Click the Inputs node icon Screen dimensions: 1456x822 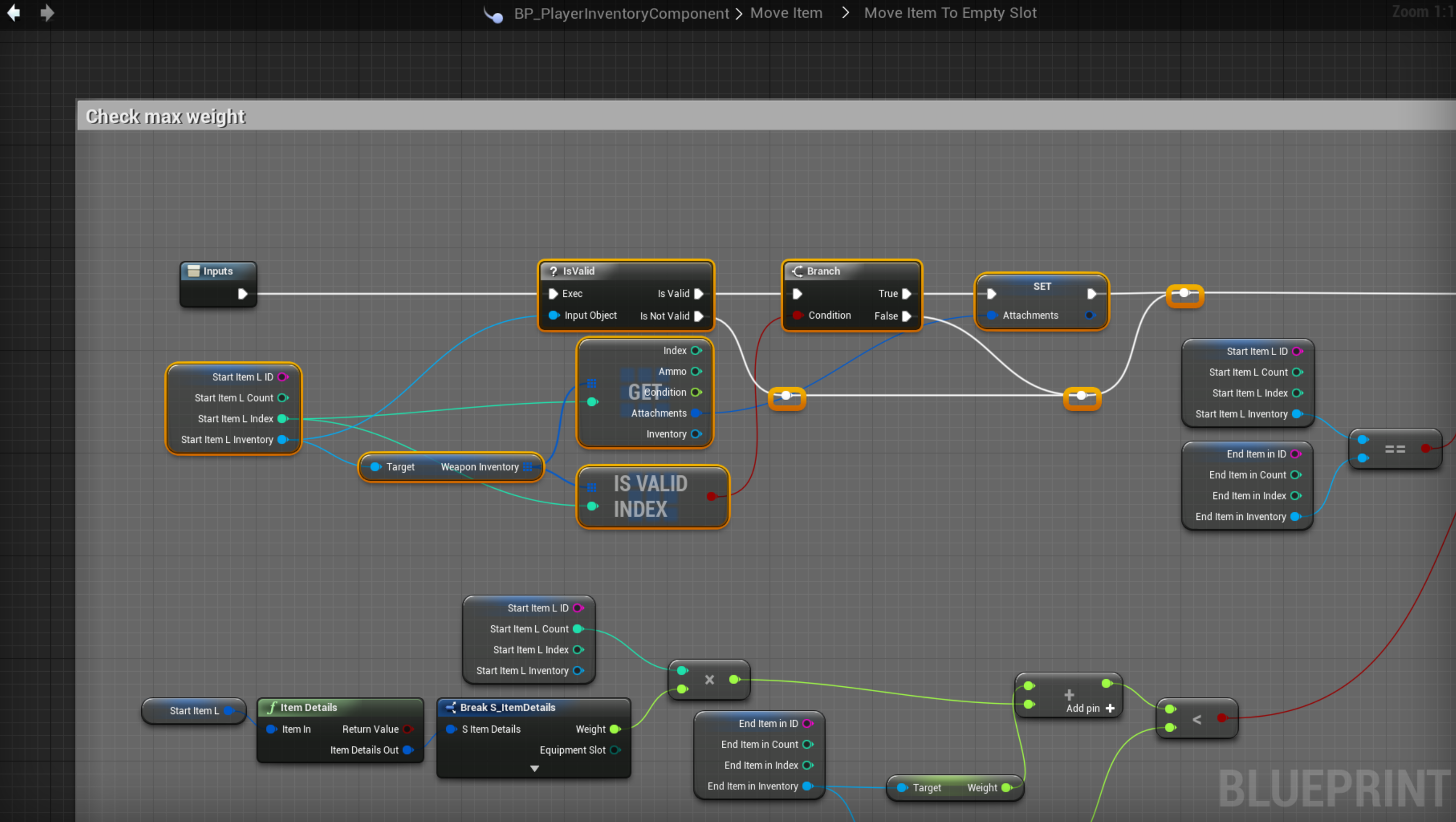(194, 271)
